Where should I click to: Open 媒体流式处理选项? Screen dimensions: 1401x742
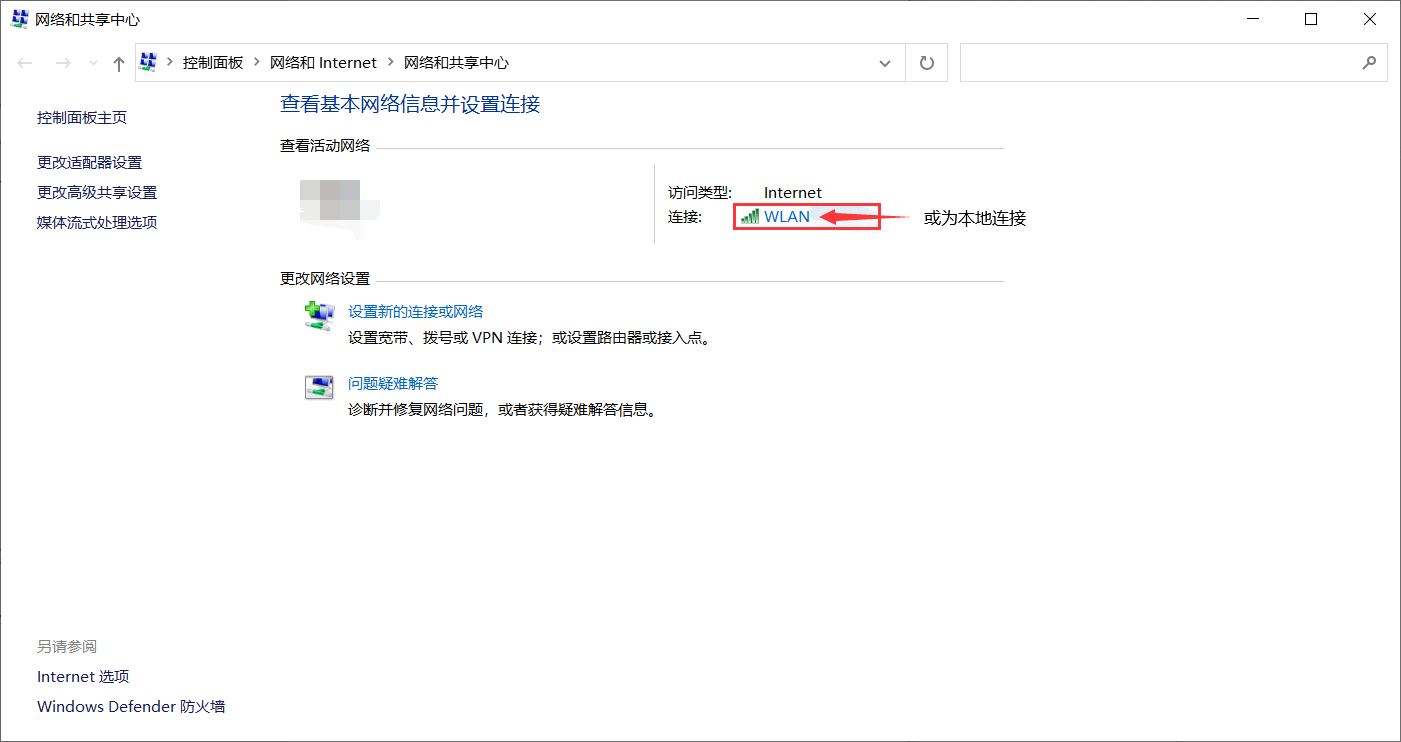(x=96, y=221)
